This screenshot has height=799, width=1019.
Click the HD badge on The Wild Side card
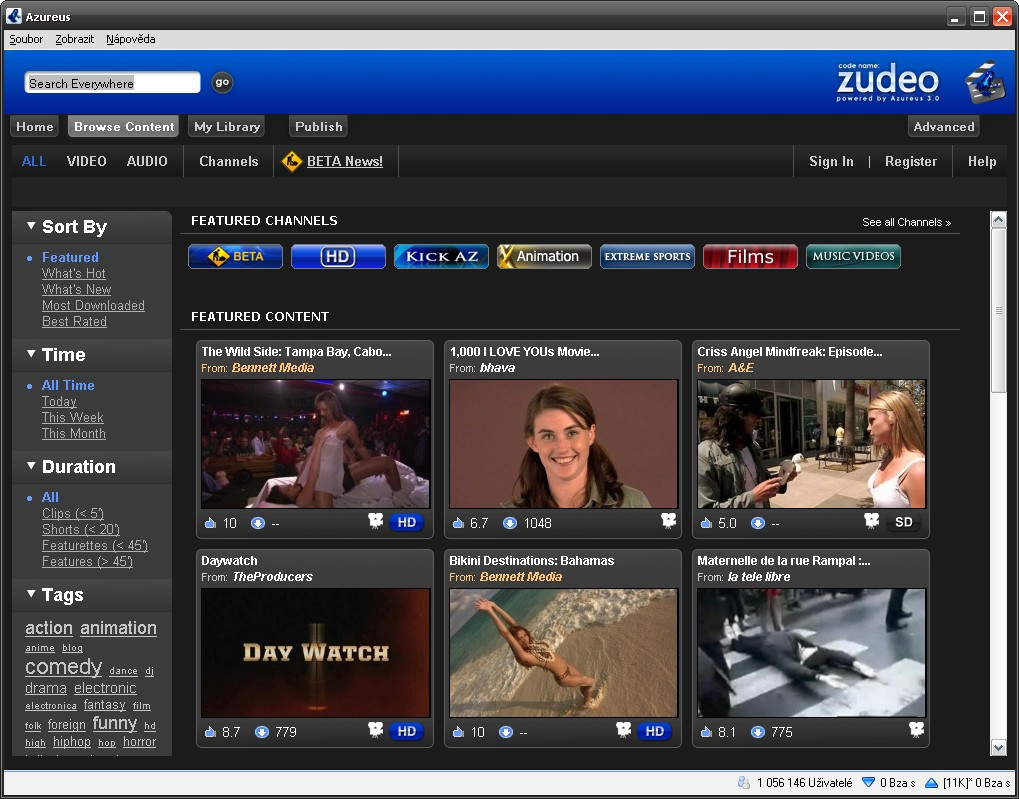pyautogui.click(x=406, y=522)
